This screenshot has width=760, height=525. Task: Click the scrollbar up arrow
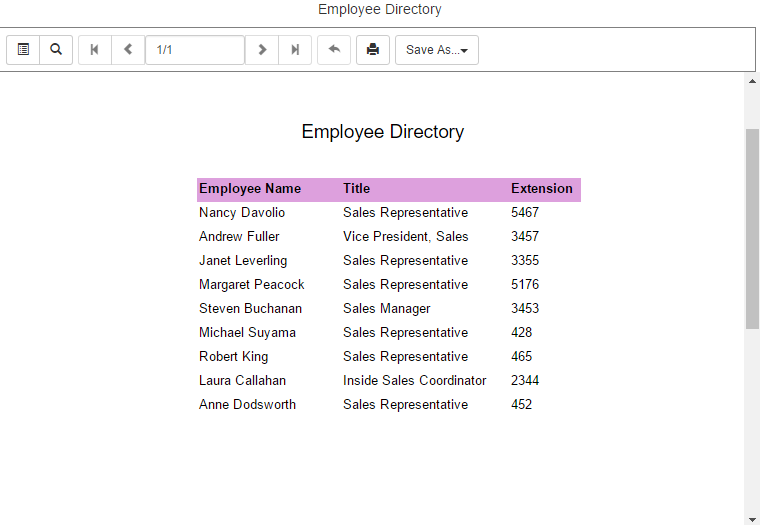pyautogui.click(x=752, y=81)
